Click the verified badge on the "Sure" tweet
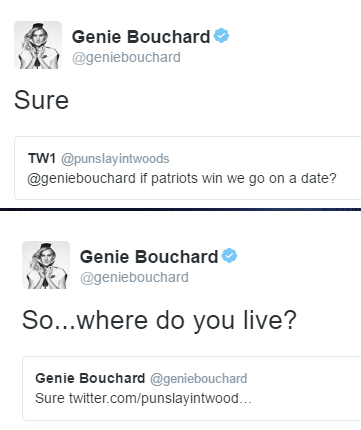 tap(221, 36)
